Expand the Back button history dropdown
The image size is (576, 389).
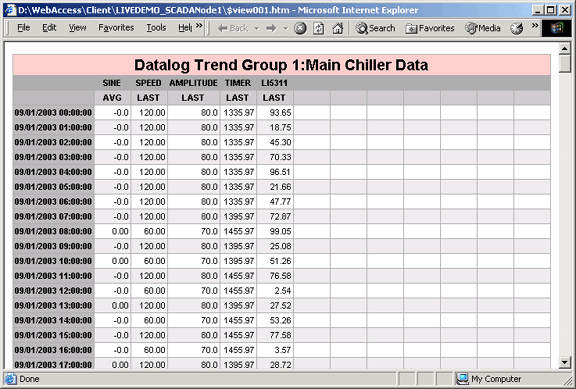coord(257,28)
